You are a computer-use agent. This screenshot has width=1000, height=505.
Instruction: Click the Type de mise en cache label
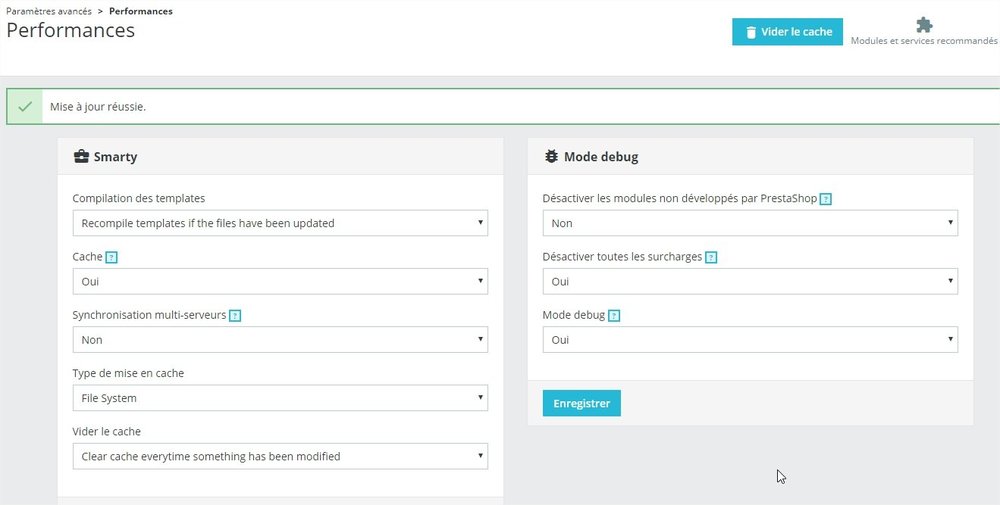click(x=128, y=373)
